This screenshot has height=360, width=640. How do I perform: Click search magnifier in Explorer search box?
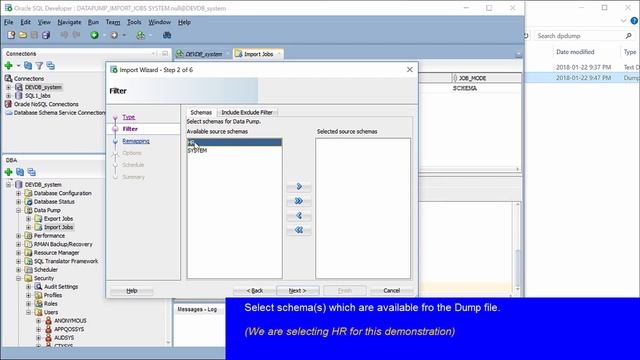click(629, 36)
